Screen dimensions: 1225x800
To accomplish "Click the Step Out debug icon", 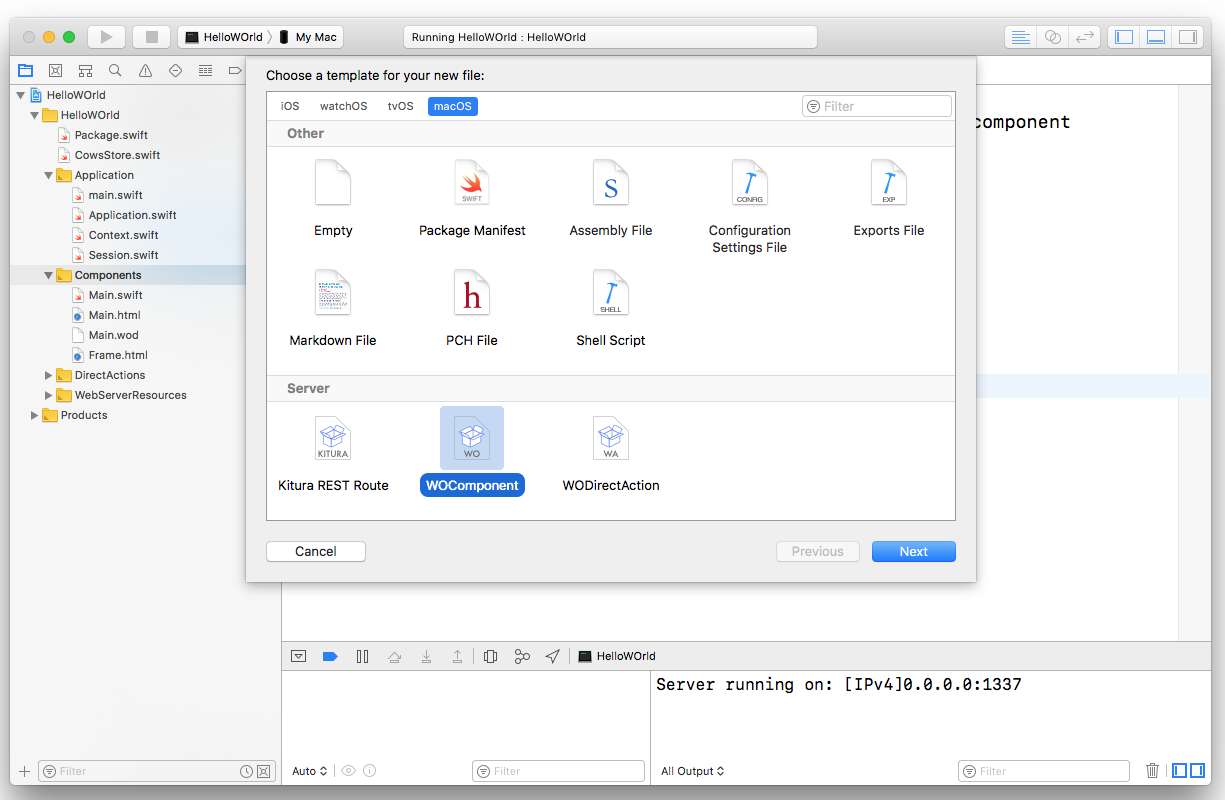I will tap(457, 657).
